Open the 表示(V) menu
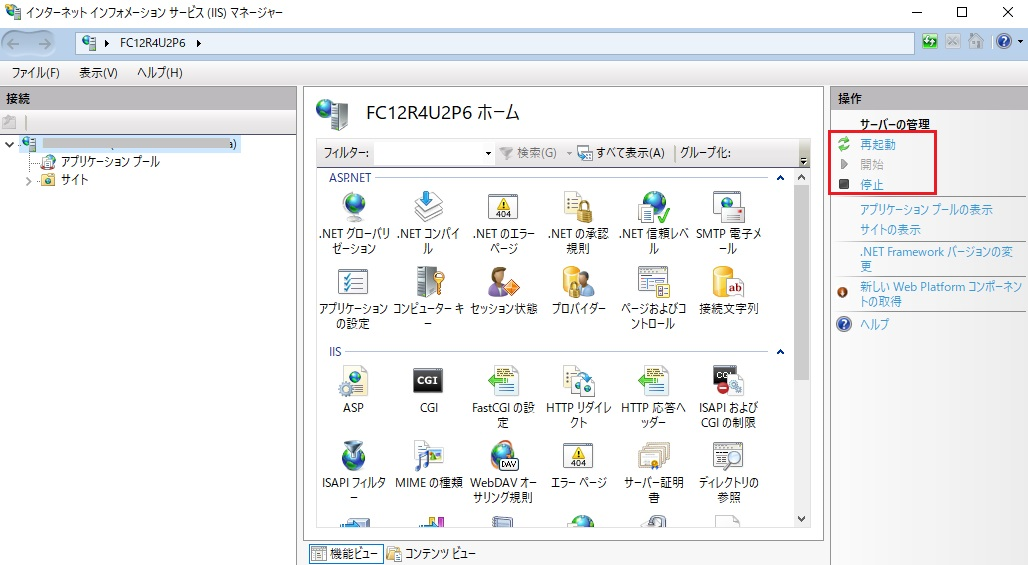This screenshot has height=565, width=1028. click(98, 73)
